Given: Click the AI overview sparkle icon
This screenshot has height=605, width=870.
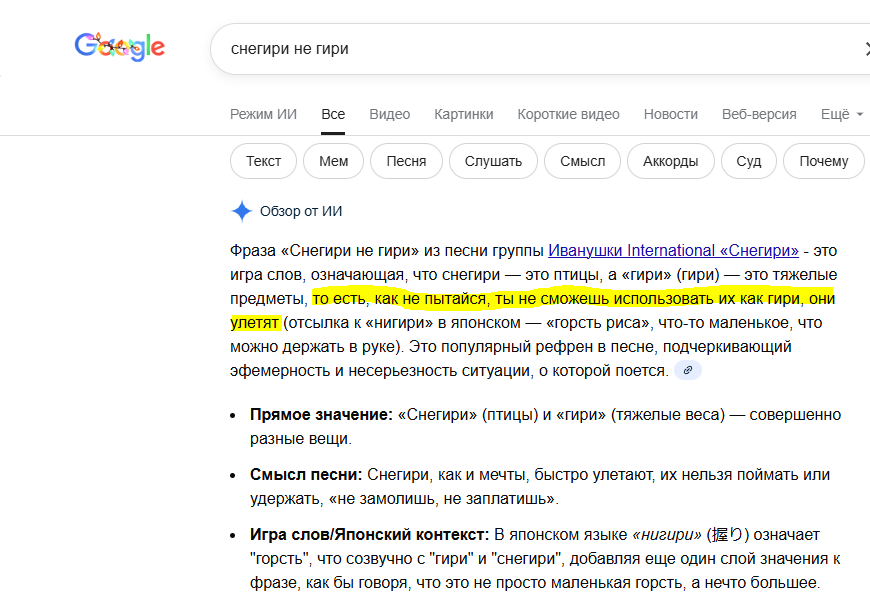Looking at the screenshot, I should coord(241,211).
